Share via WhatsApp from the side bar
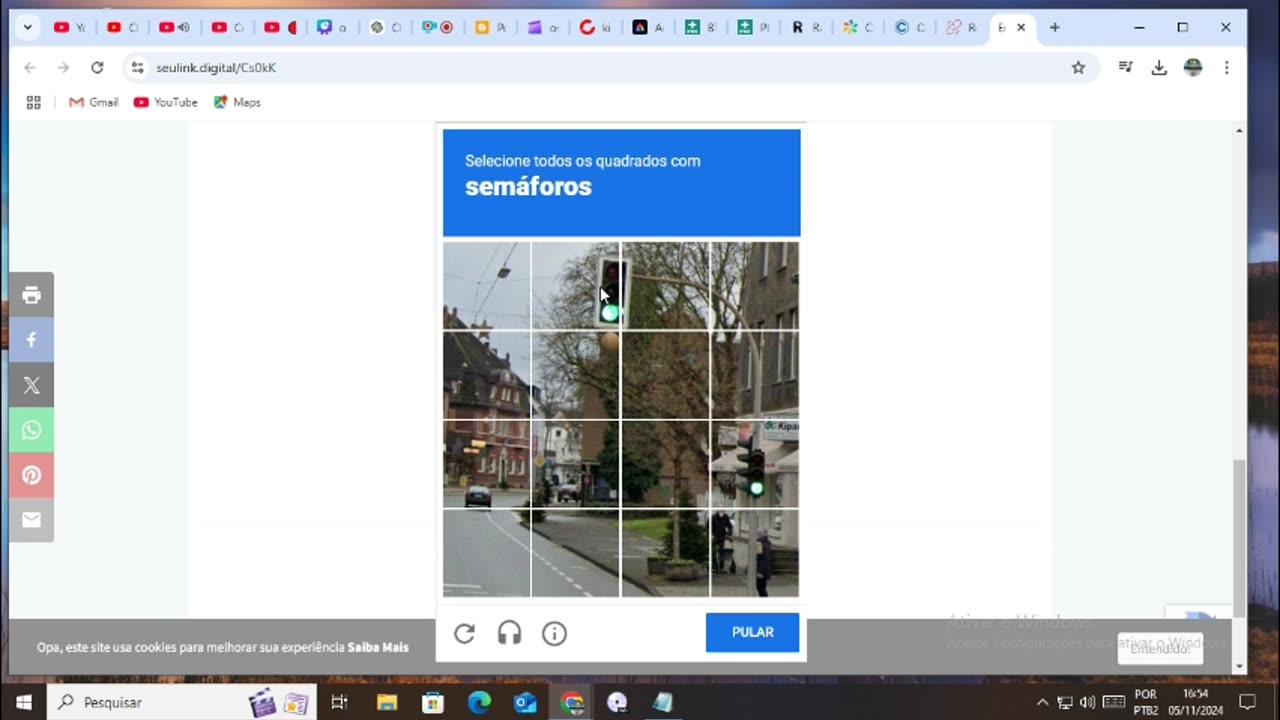 31,430
